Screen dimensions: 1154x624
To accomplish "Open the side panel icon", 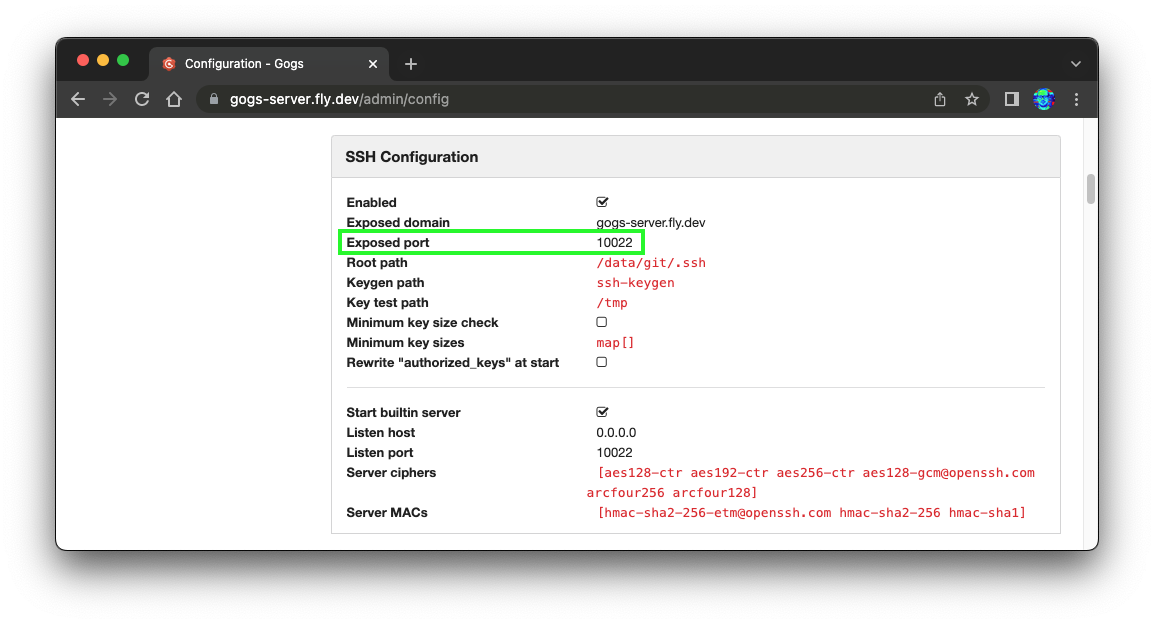I will click(1010, 99).
